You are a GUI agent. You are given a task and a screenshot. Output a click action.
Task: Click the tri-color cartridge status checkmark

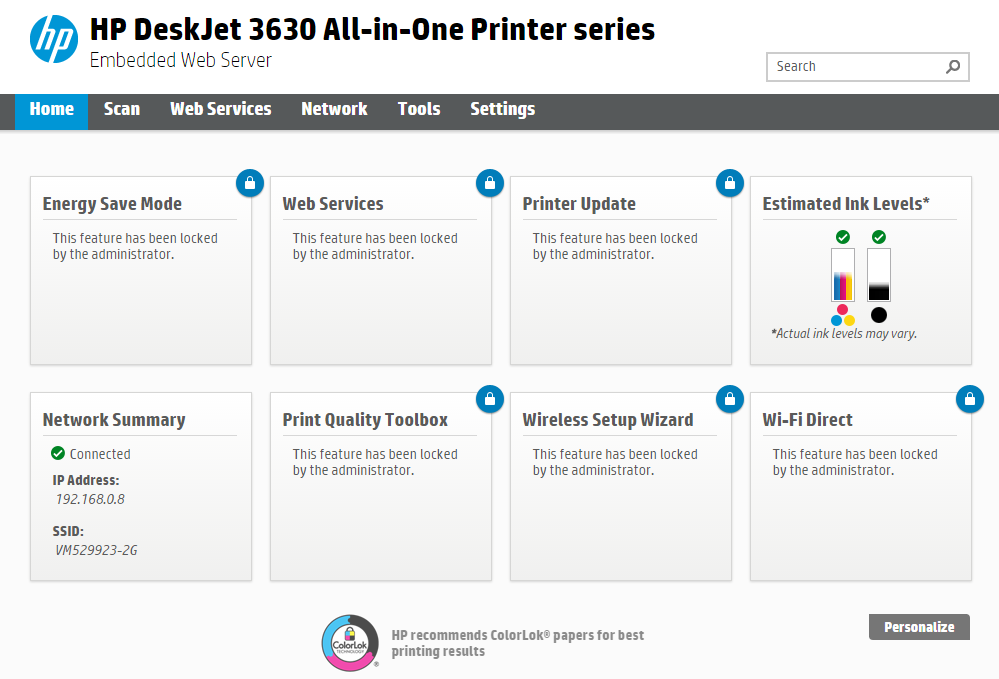(x=843, y=237)
